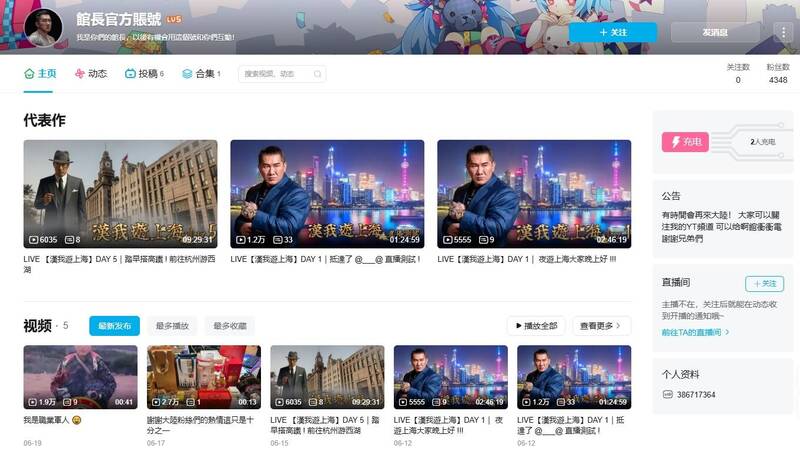Open the 02:46:19 video in 视频 list
Screen dimensions: 800x458
pyautogui.click(x=451, y=377)
